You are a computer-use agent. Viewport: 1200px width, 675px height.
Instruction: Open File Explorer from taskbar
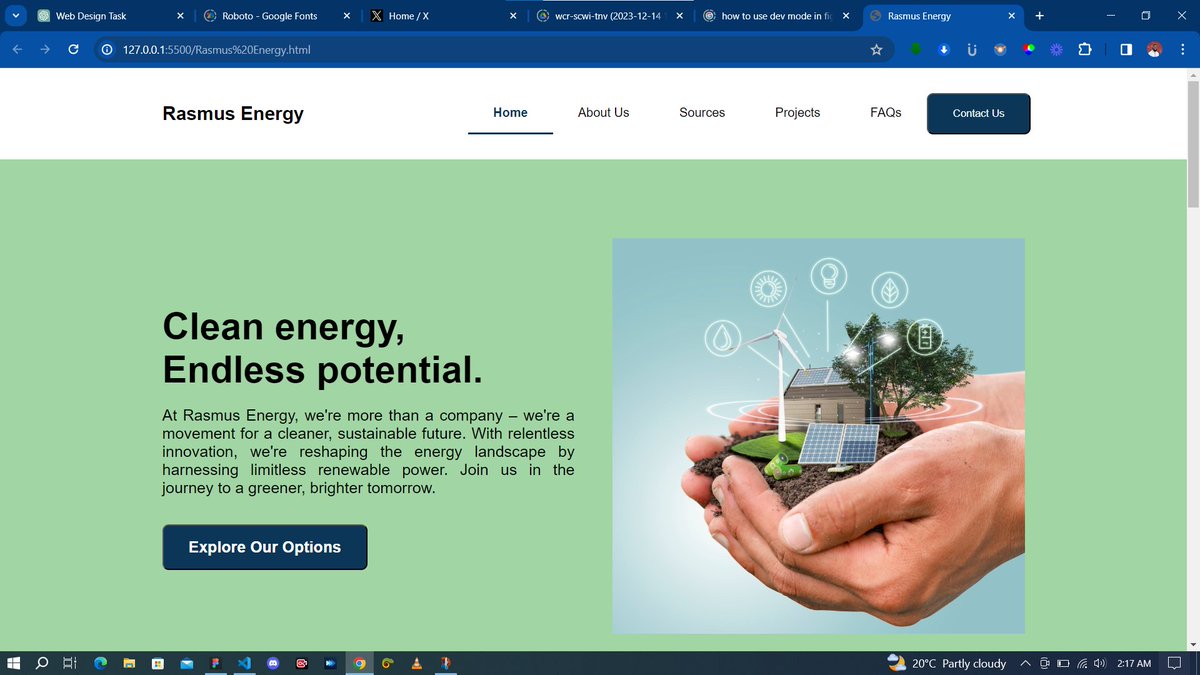pos(129,663)
